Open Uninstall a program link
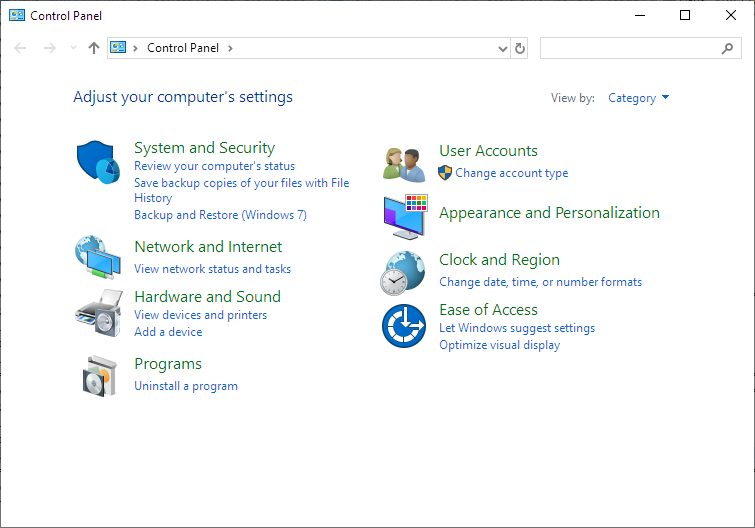Screen dimensions: 755x528 pos(186,386)
